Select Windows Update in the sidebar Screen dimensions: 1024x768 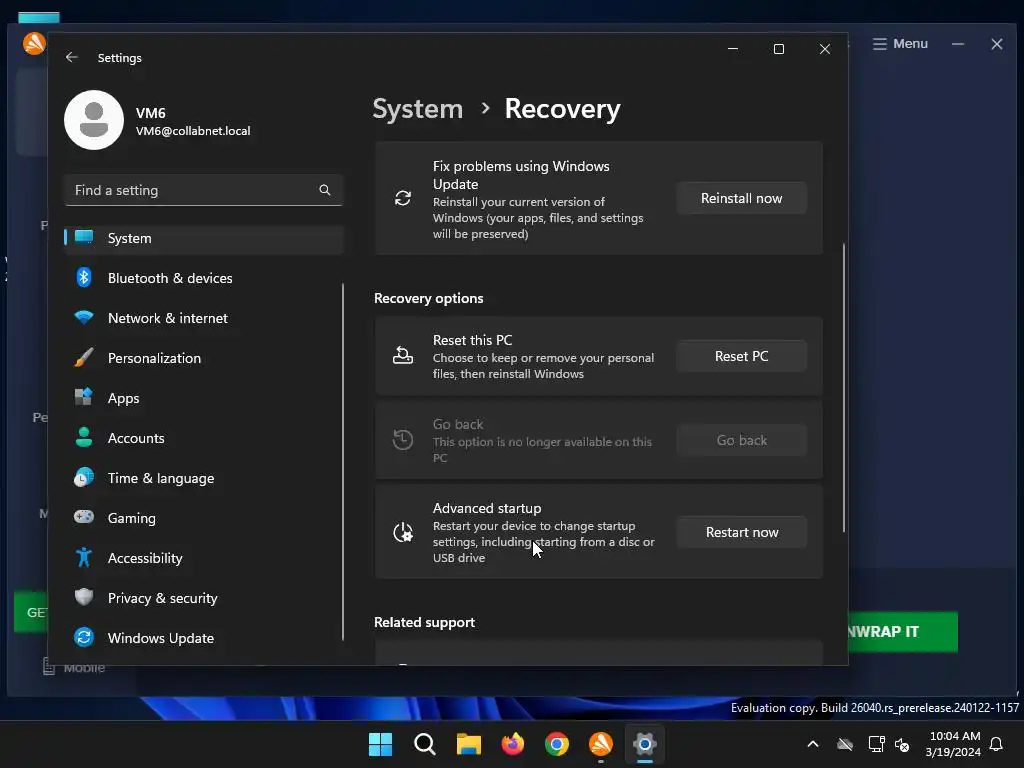point(204,637)
